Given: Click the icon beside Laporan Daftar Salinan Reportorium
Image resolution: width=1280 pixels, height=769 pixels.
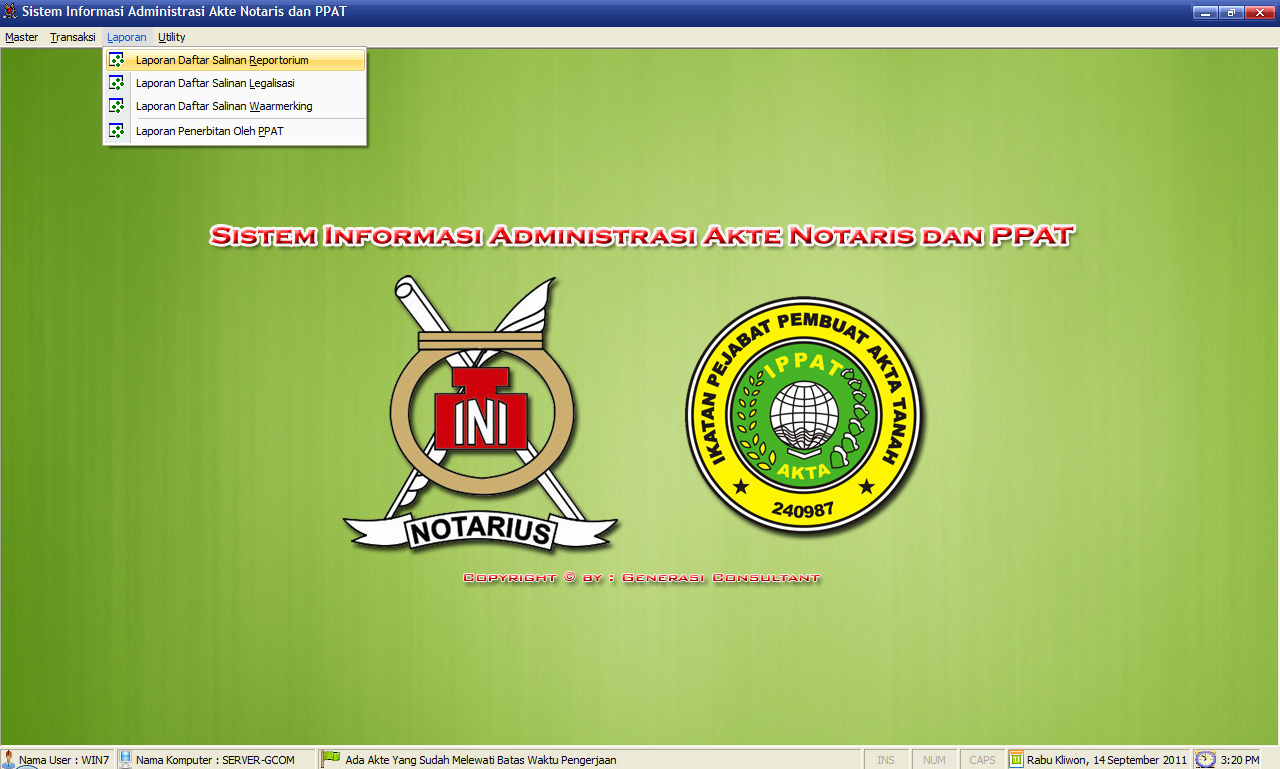Looking at the screenshot, I should 117,60.
